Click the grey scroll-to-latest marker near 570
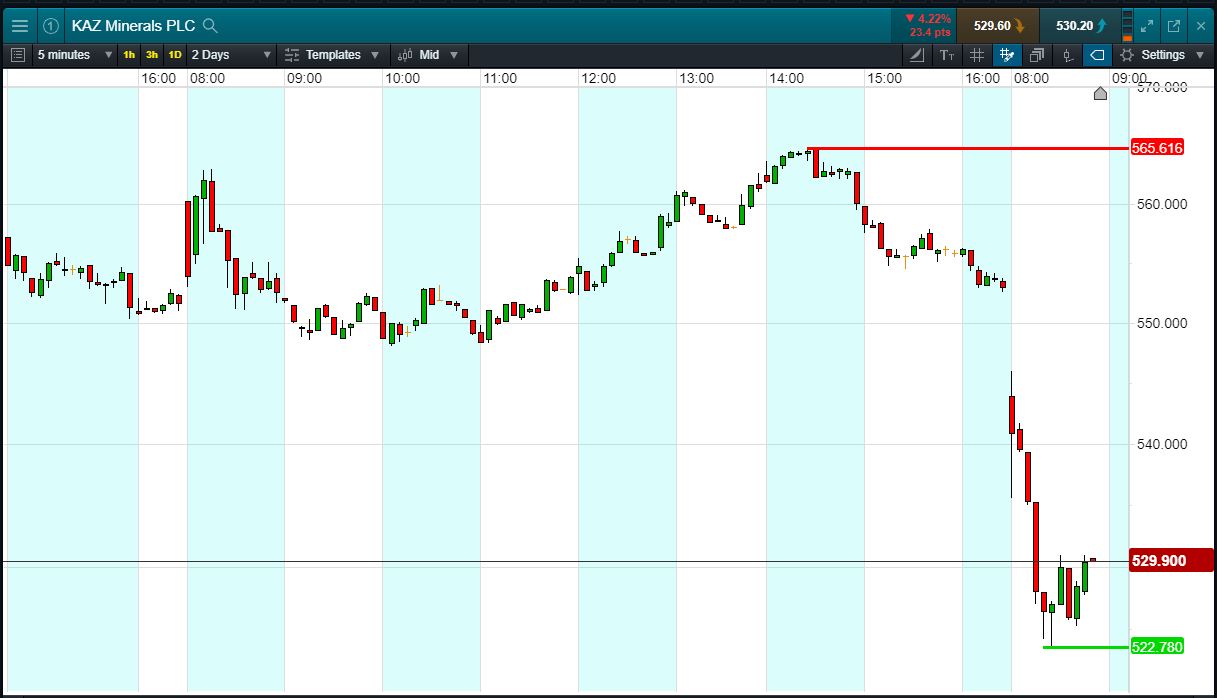The image size is (1217, 698). 1100,94
